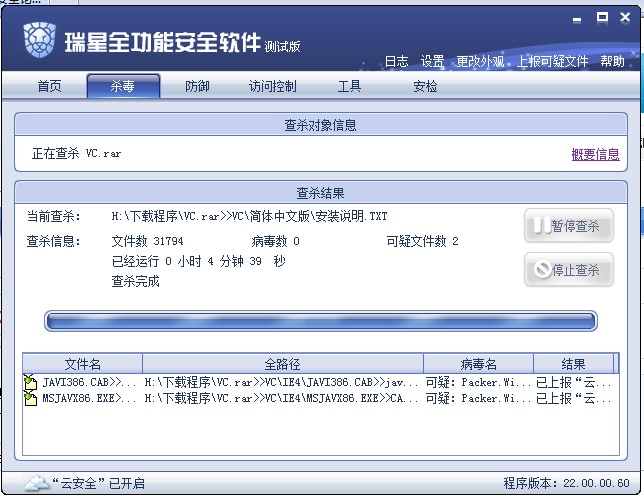Open the 帮助 help menu
The image size is (644, 497).
pyautogui.click(x=612, y=61)
